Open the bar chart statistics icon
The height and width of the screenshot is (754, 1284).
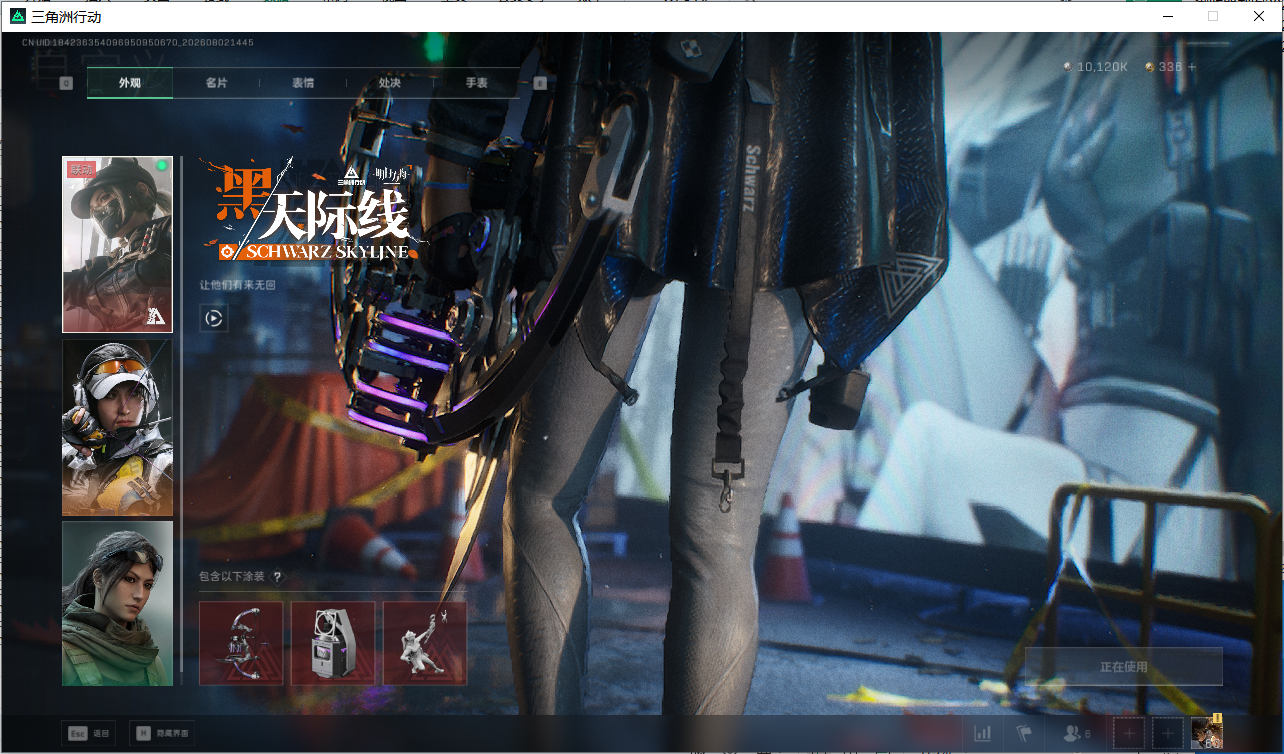click(983, 733)
